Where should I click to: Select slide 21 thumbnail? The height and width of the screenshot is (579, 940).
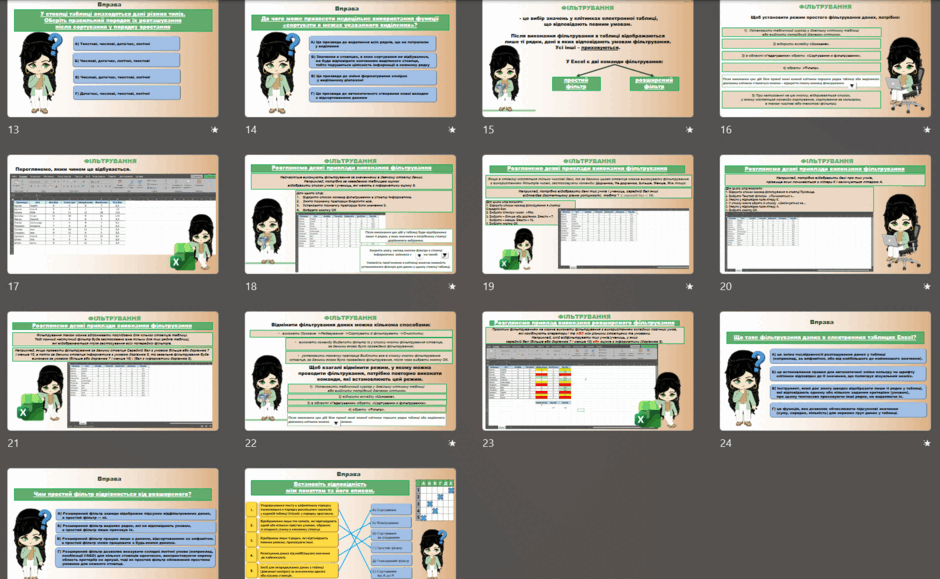coord(113,371)
